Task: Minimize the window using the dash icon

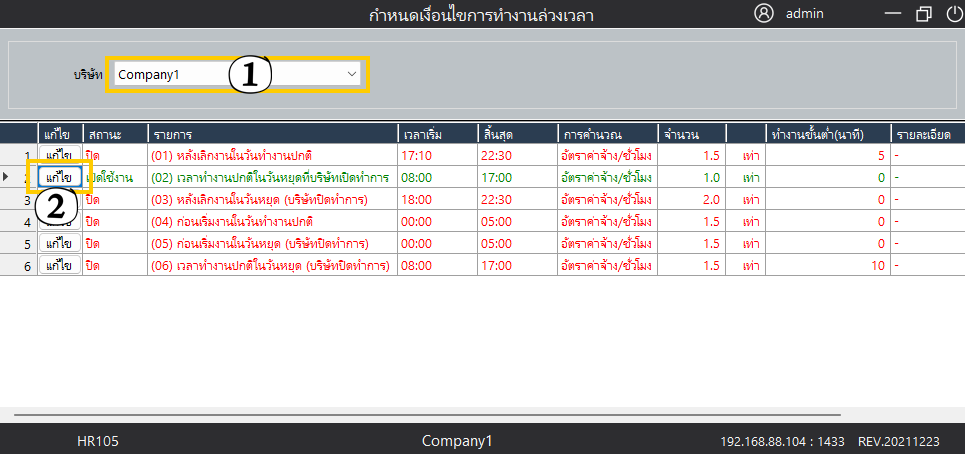Action: [894, 14]
